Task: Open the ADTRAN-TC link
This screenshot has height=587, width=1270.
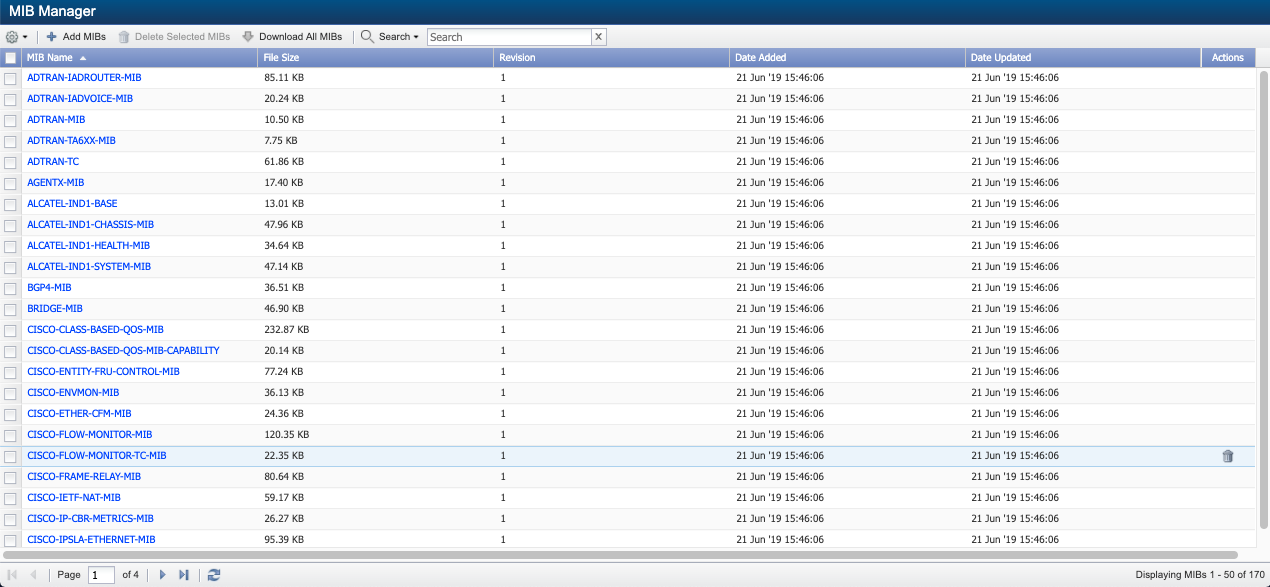Action: (53, 161)
